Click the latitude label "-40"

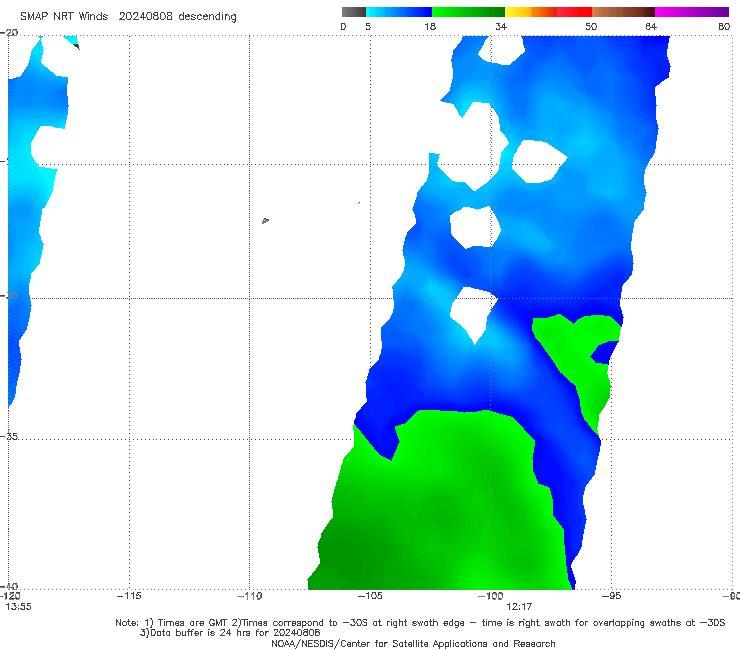(x=9, y=586)
